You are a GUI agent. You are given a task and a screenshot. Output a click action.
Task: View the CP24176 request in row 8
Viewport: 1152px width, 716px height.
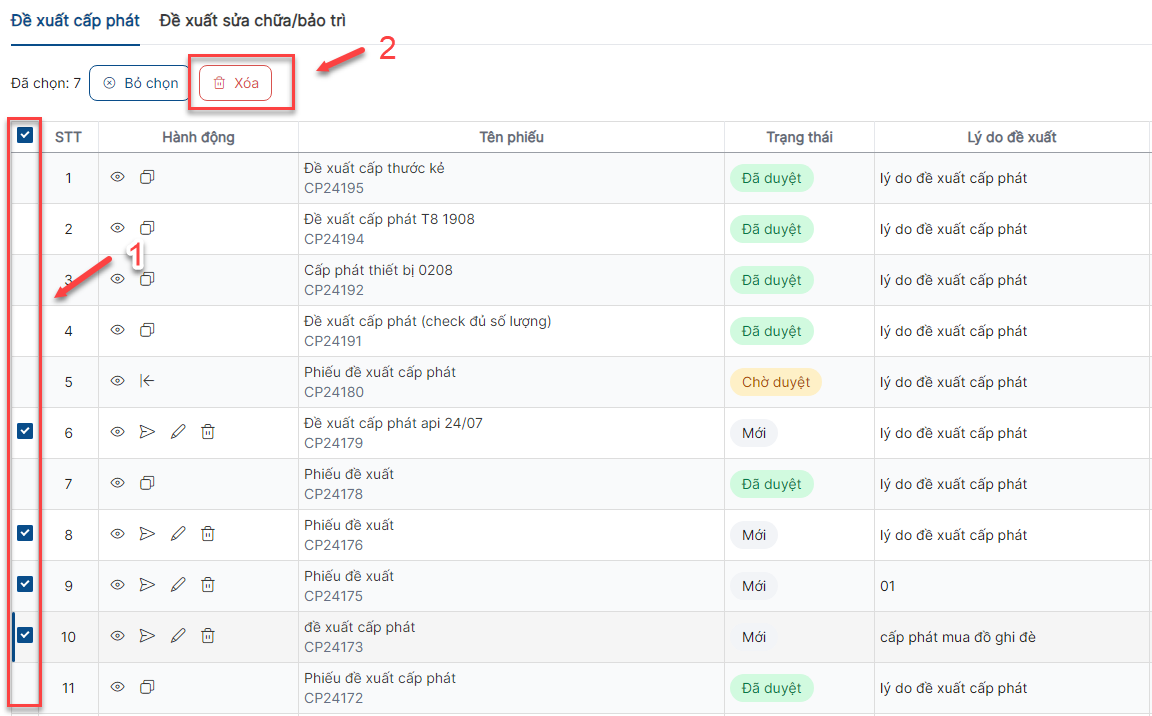coord(118,534)
